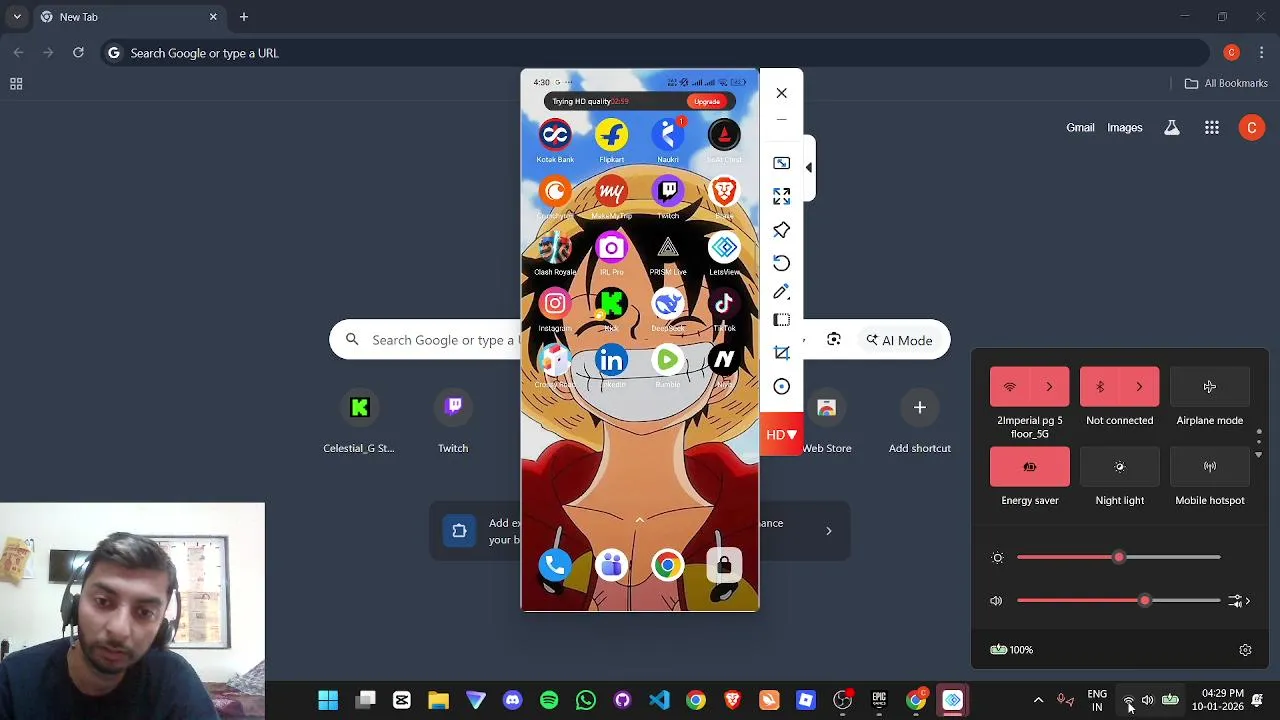This screenshot has width=1280, height=720.
Task: Pin the LetsView window on top
Action: click(781, 230)
